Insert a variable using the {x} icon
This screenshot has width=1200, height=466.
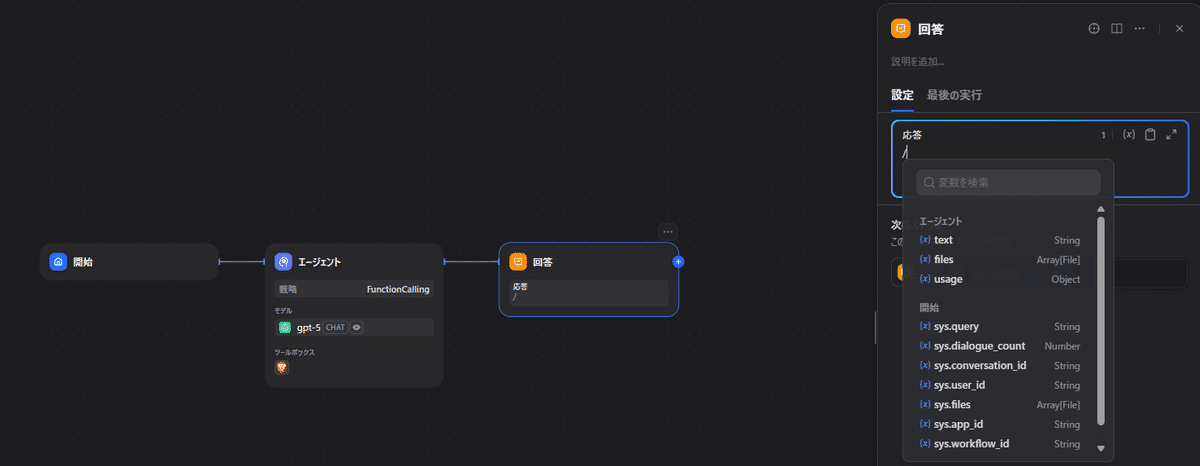1129,135
